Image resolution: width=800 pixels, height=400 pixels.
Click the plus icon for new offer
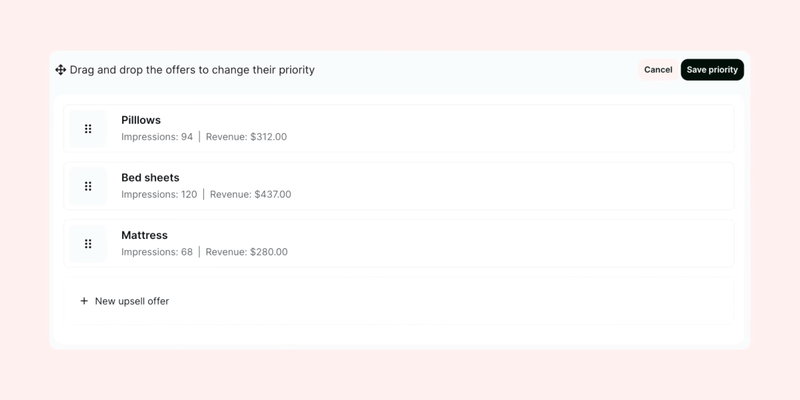[84, 301]
